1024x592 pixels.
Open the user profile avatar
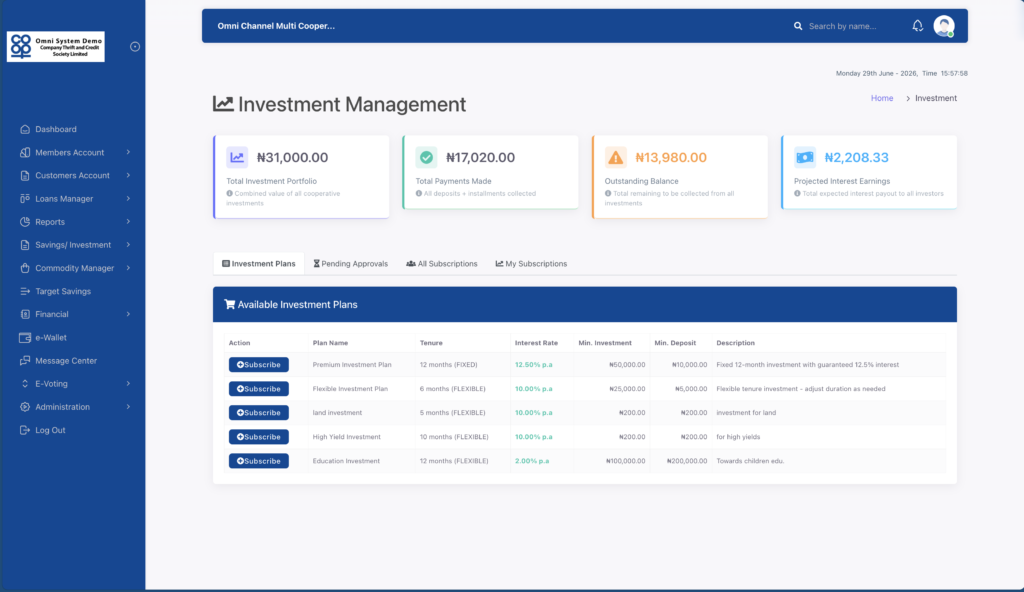944,26
